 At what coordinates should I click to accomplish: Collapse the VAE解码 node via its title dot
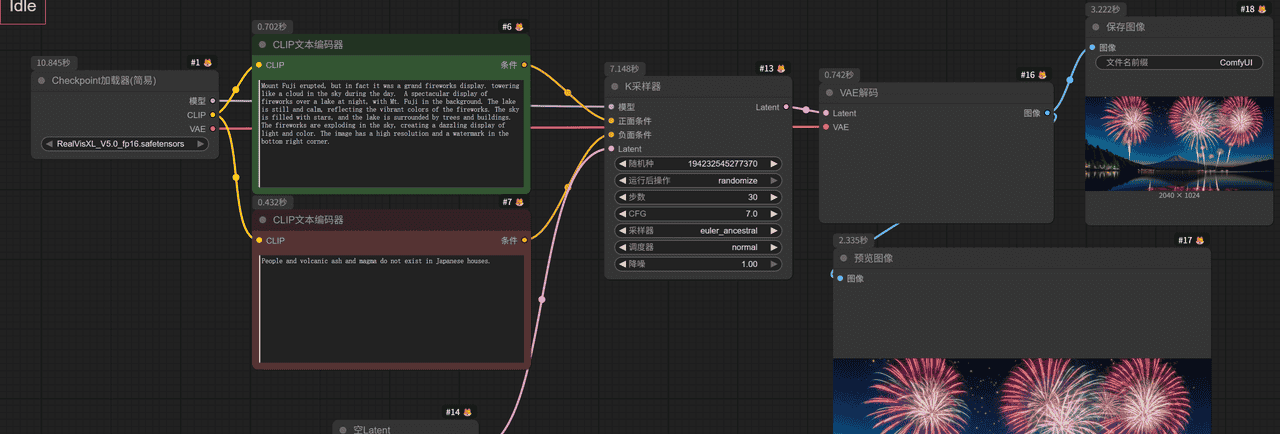pyautogui.click(x=831, y=92)
